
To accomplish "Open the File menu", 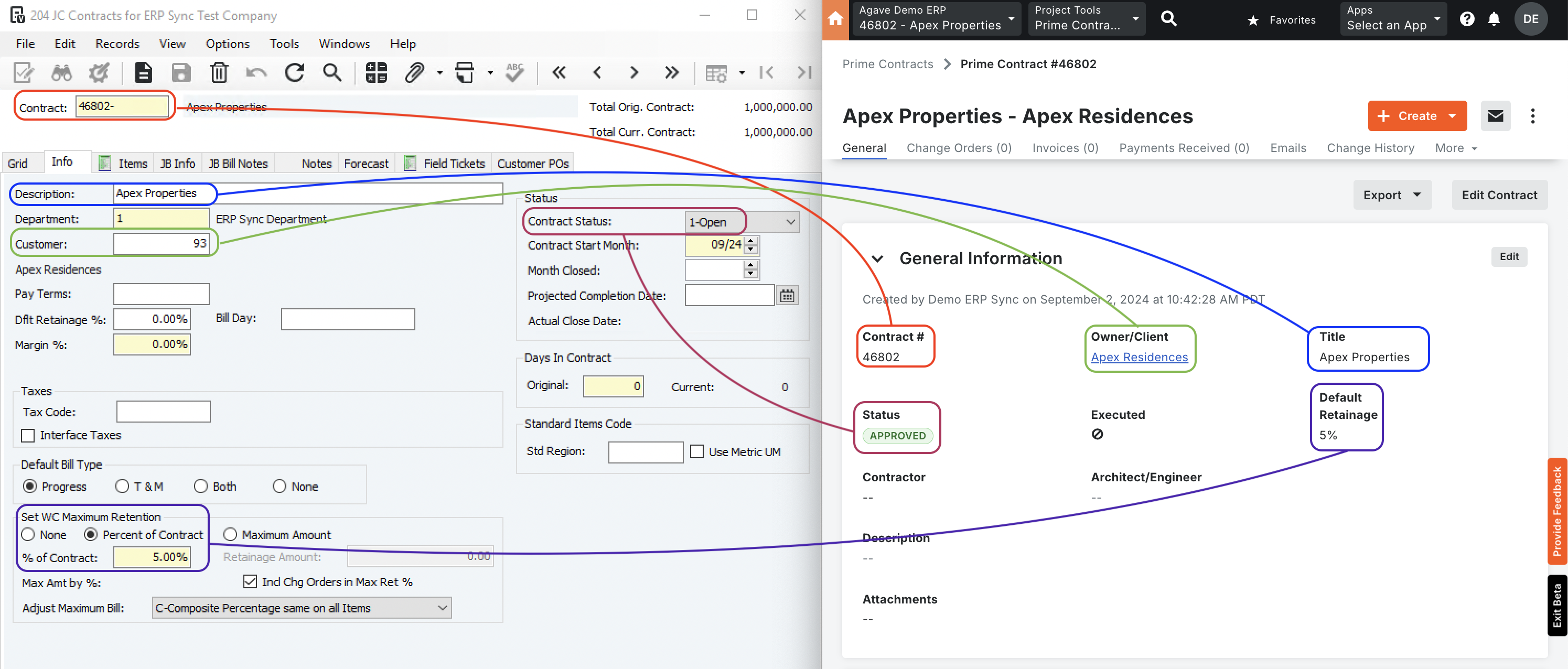I will pos(25,44).
